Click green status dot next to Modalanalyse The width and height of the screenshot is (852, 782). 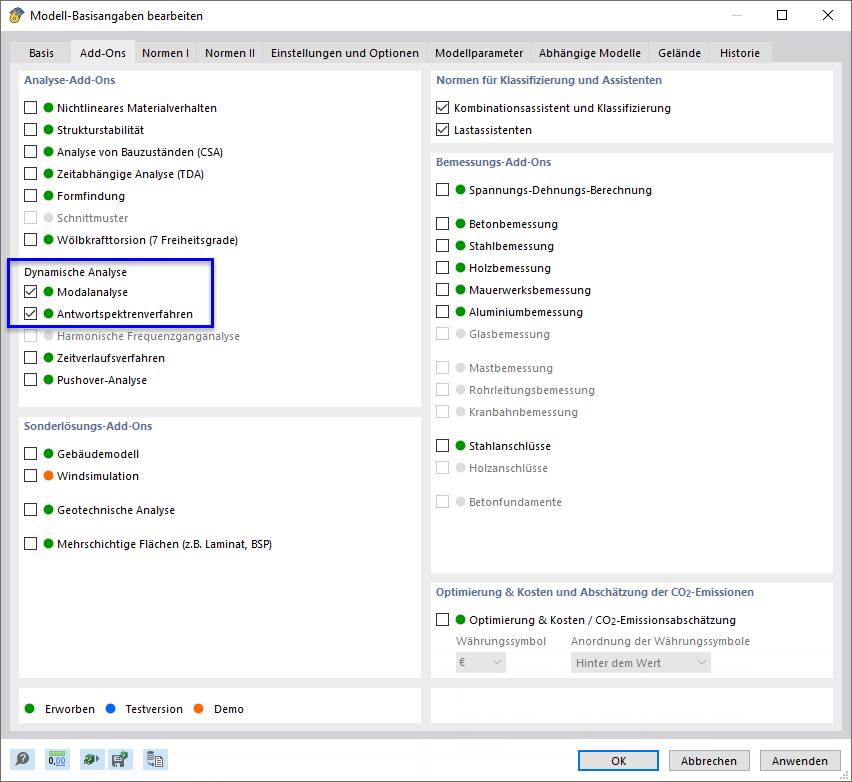[x=48, y=292]
